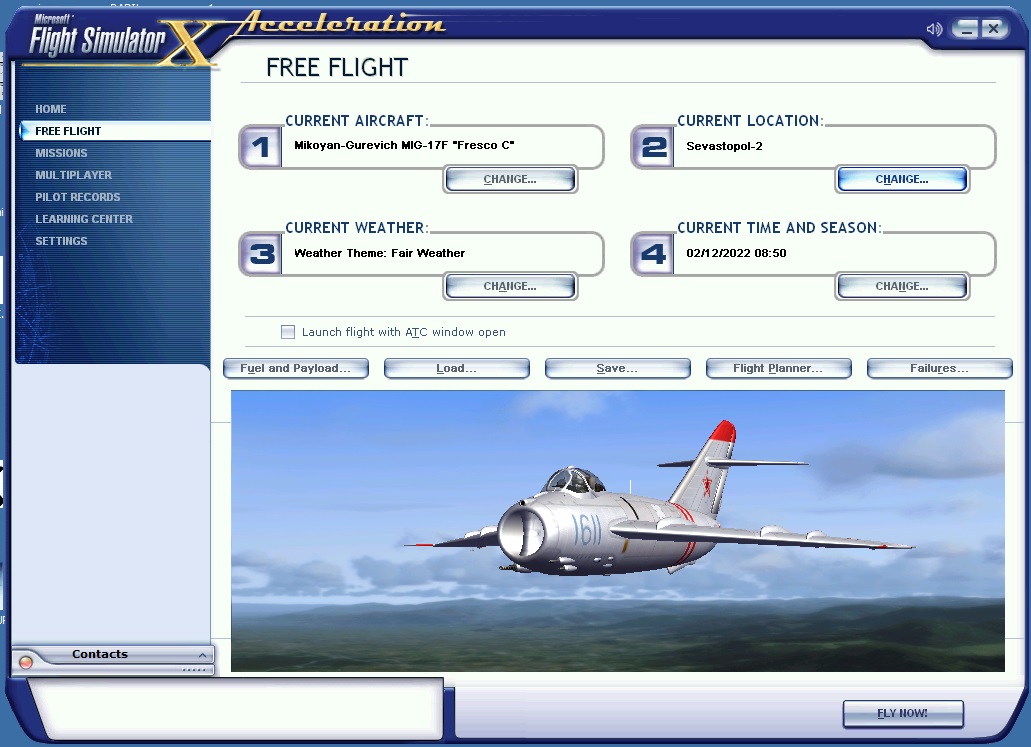Click the MiG-17 aircraft preview image
The image size is (1031, 747).
pos(617,531)
